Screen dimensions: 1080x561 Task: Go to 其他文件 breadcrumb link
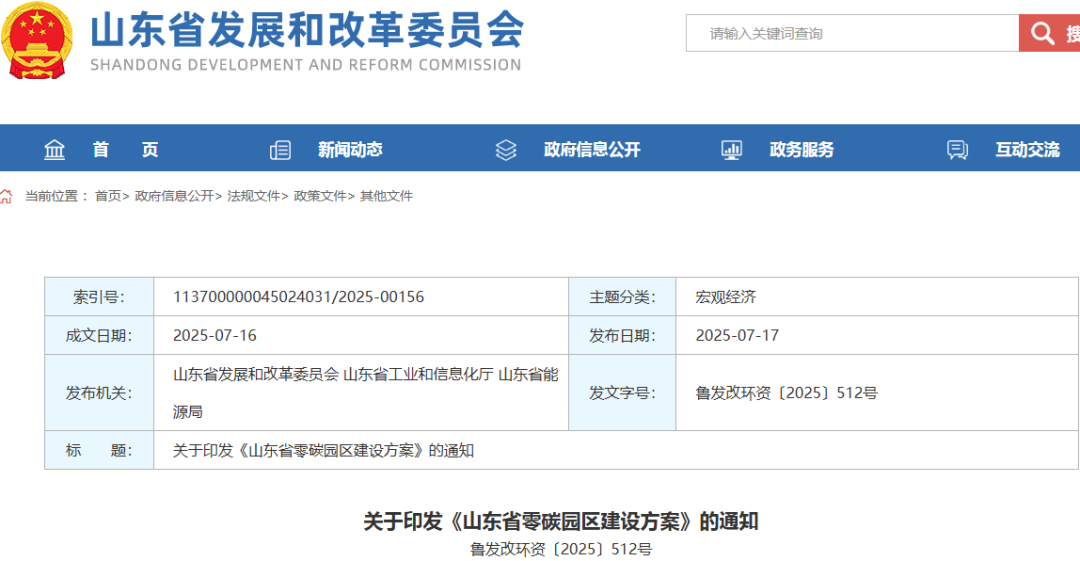[x=386, y=196]
